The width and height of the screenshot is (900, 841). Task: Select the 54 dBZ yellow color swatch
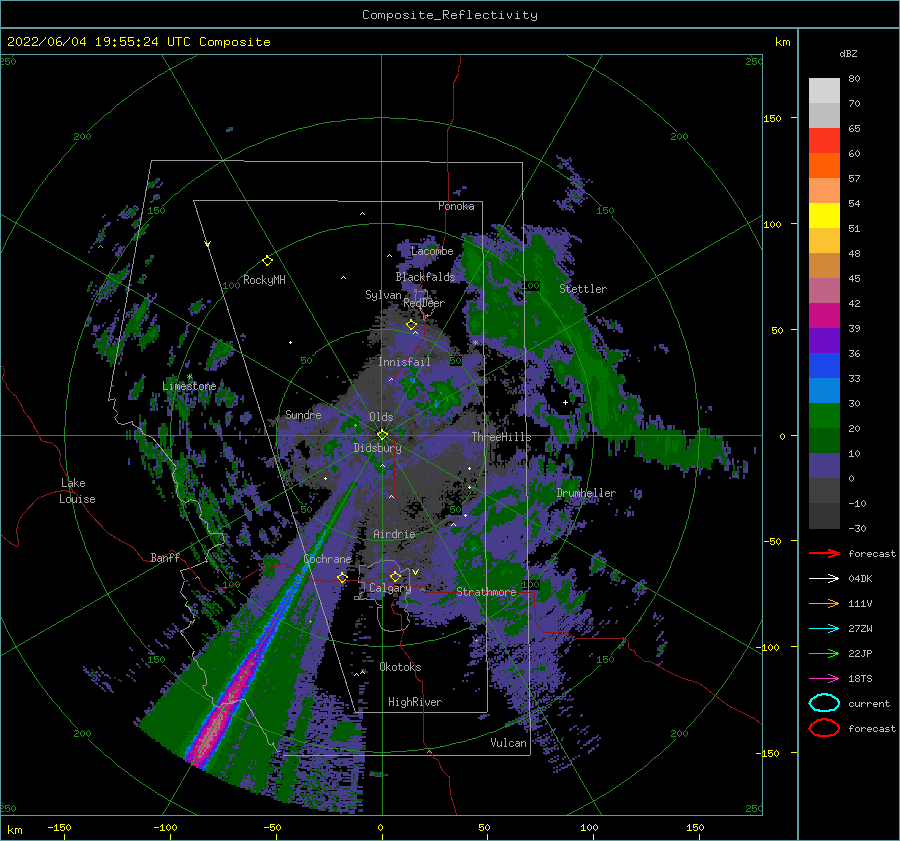click(824, 215)
